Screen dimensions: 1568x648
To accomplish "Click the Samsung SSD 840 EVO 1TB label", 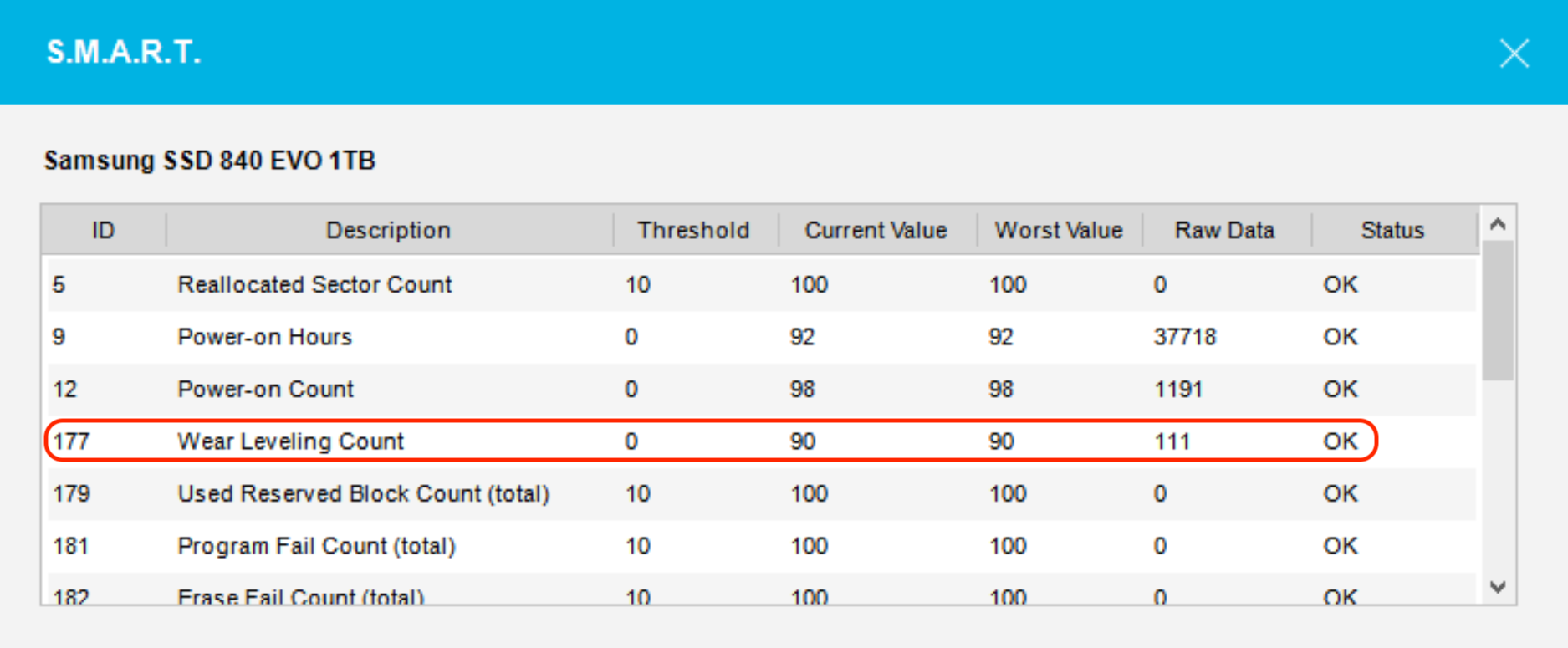I will click(209, 161).
